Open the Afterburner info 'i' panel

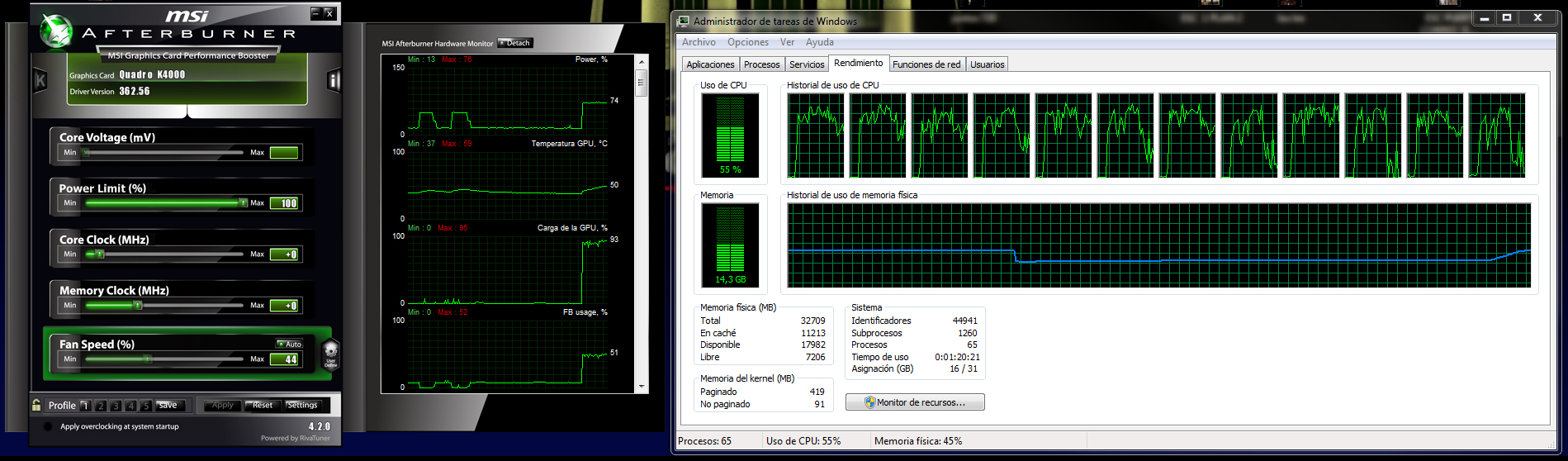(334, 80)
